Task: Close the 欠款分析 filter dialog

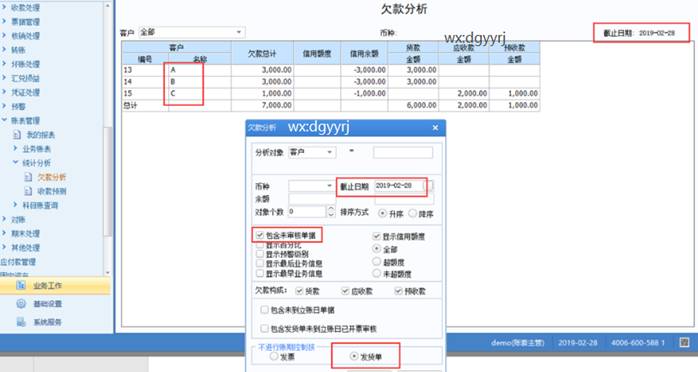Action: tap(435, 128)
